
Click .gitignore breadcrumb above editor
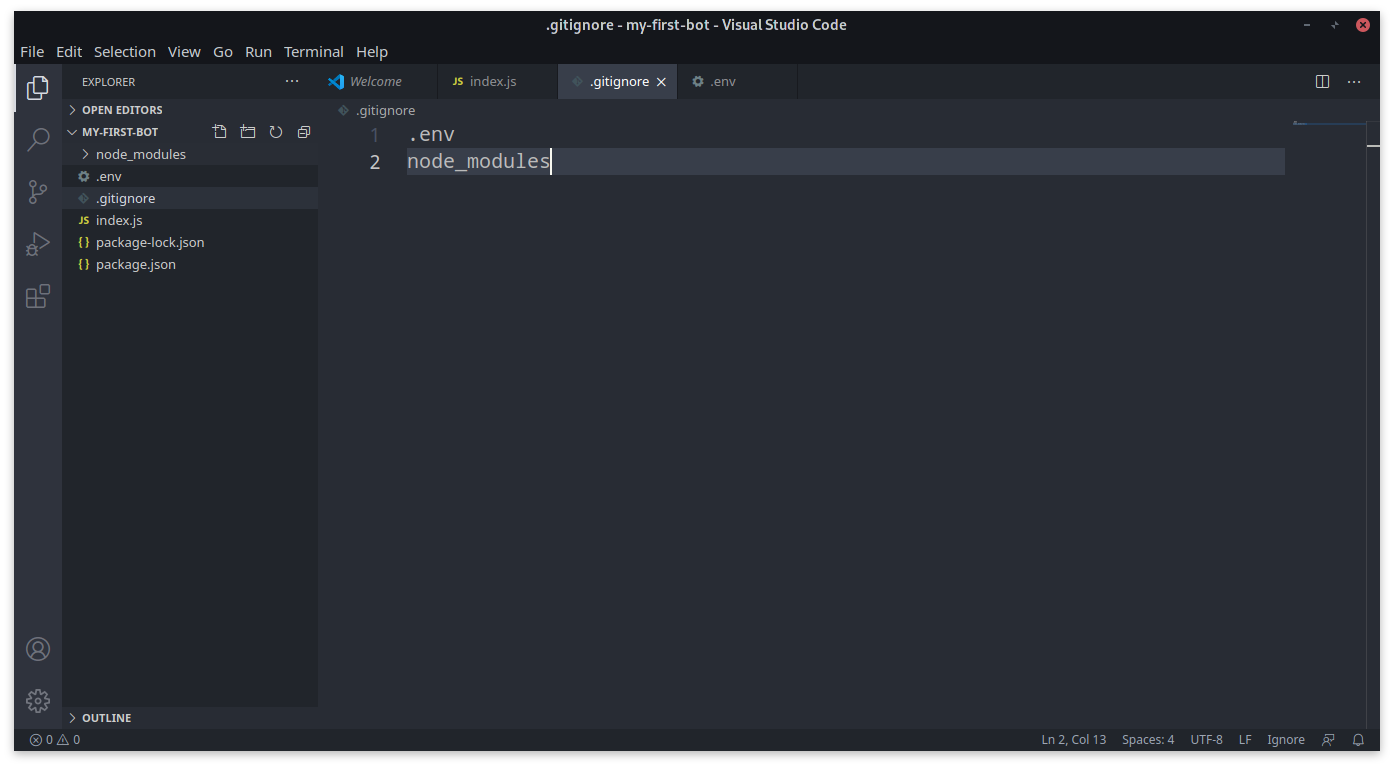(x=385, y=110)
